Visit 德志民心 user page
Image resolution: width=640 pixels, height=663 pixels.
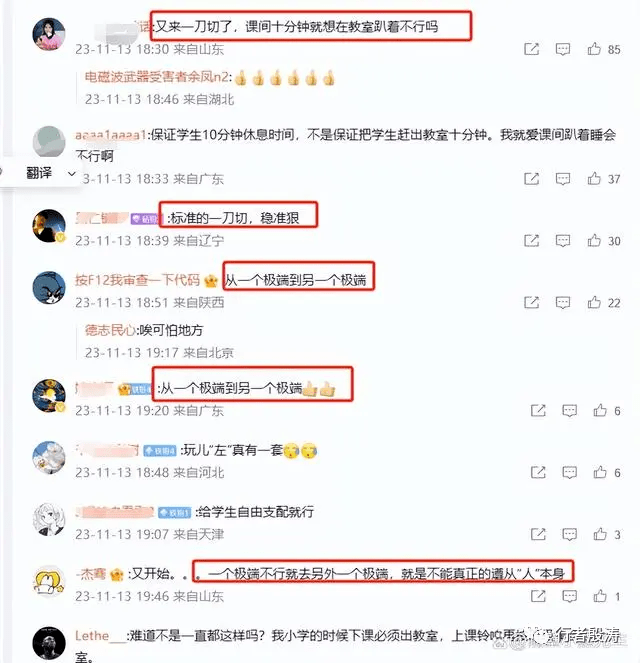click(x=110, y=330)
